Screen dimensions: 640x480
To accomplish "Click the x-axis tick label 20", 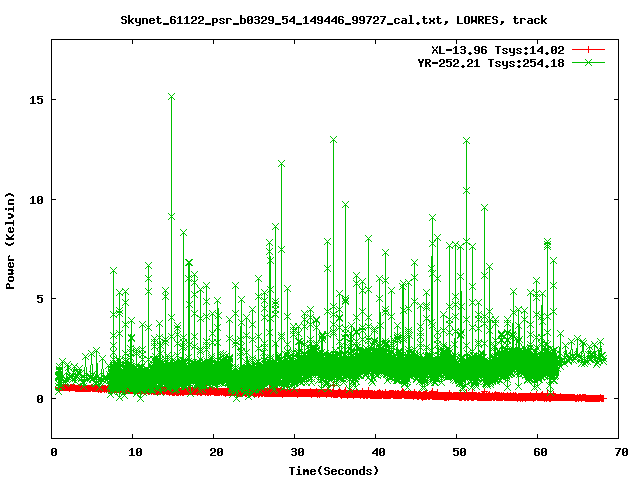I will coord(216,452).
